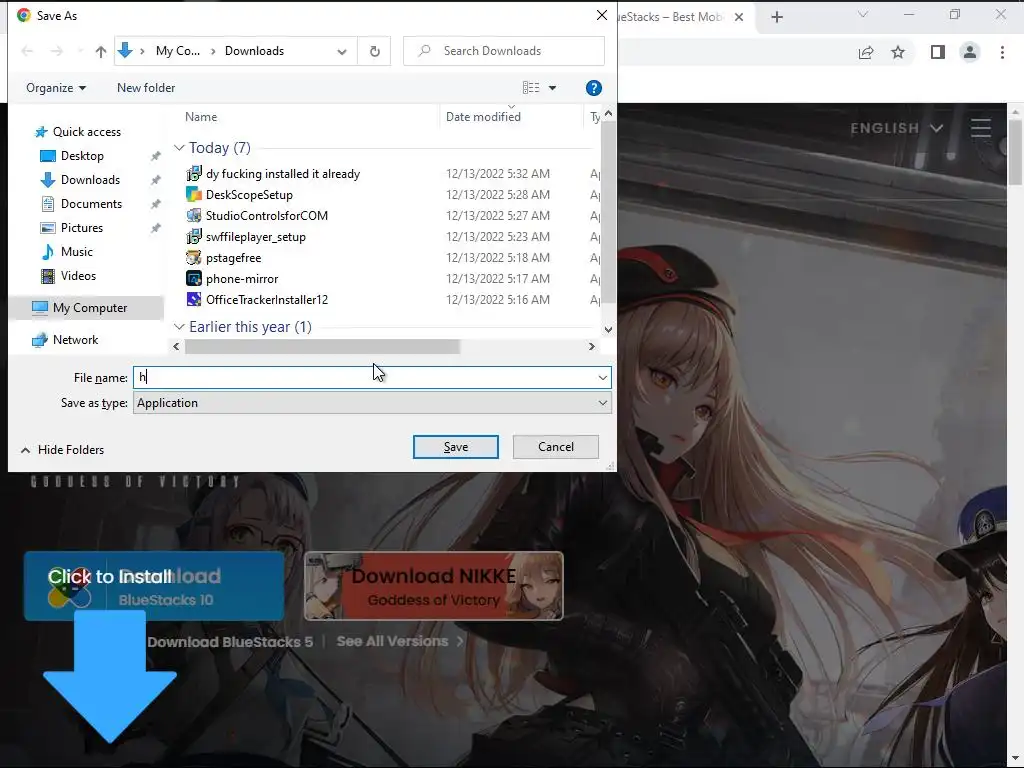
Task: Open the view options dropdown arrow
Action: click(552, 88)
